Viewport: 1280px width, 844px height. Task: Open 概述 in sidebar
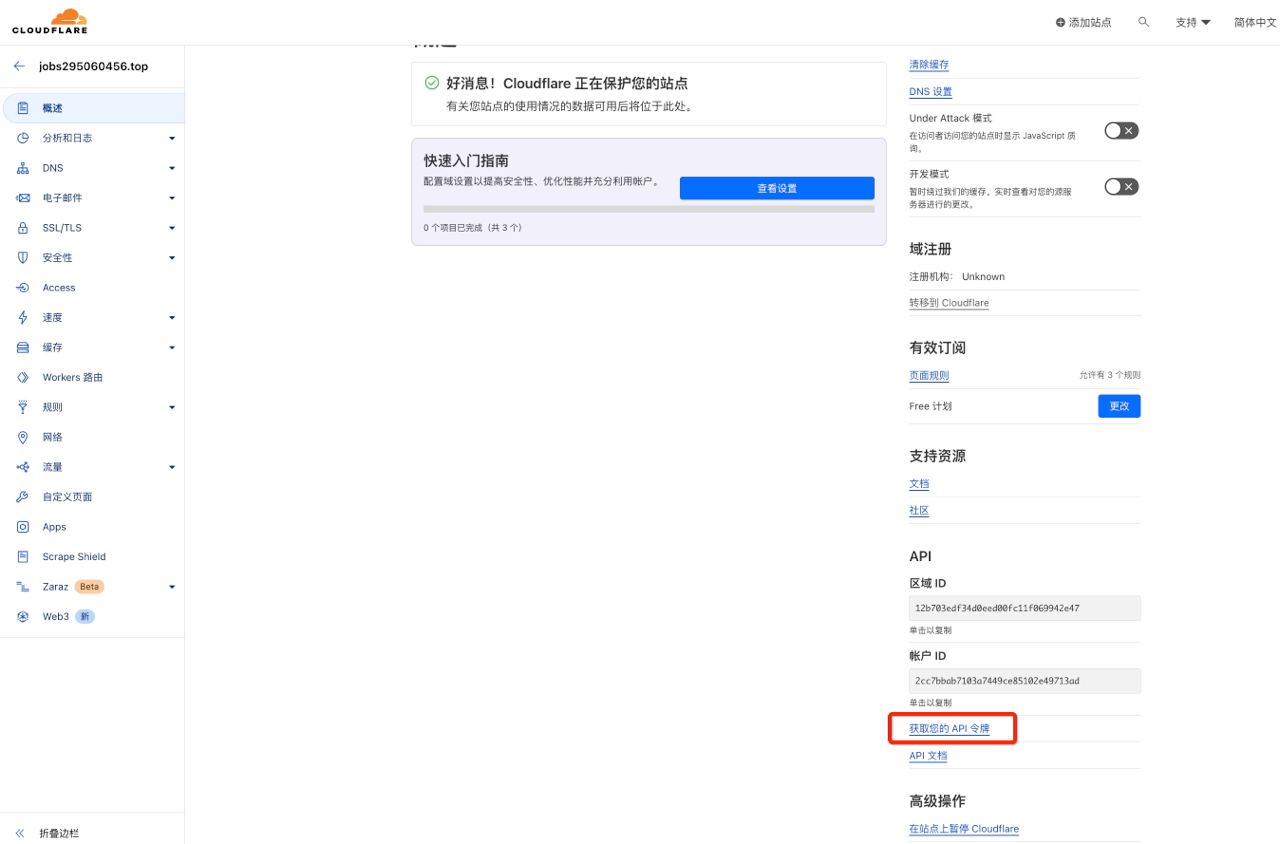pyautogui.click(x=93, y=108)
